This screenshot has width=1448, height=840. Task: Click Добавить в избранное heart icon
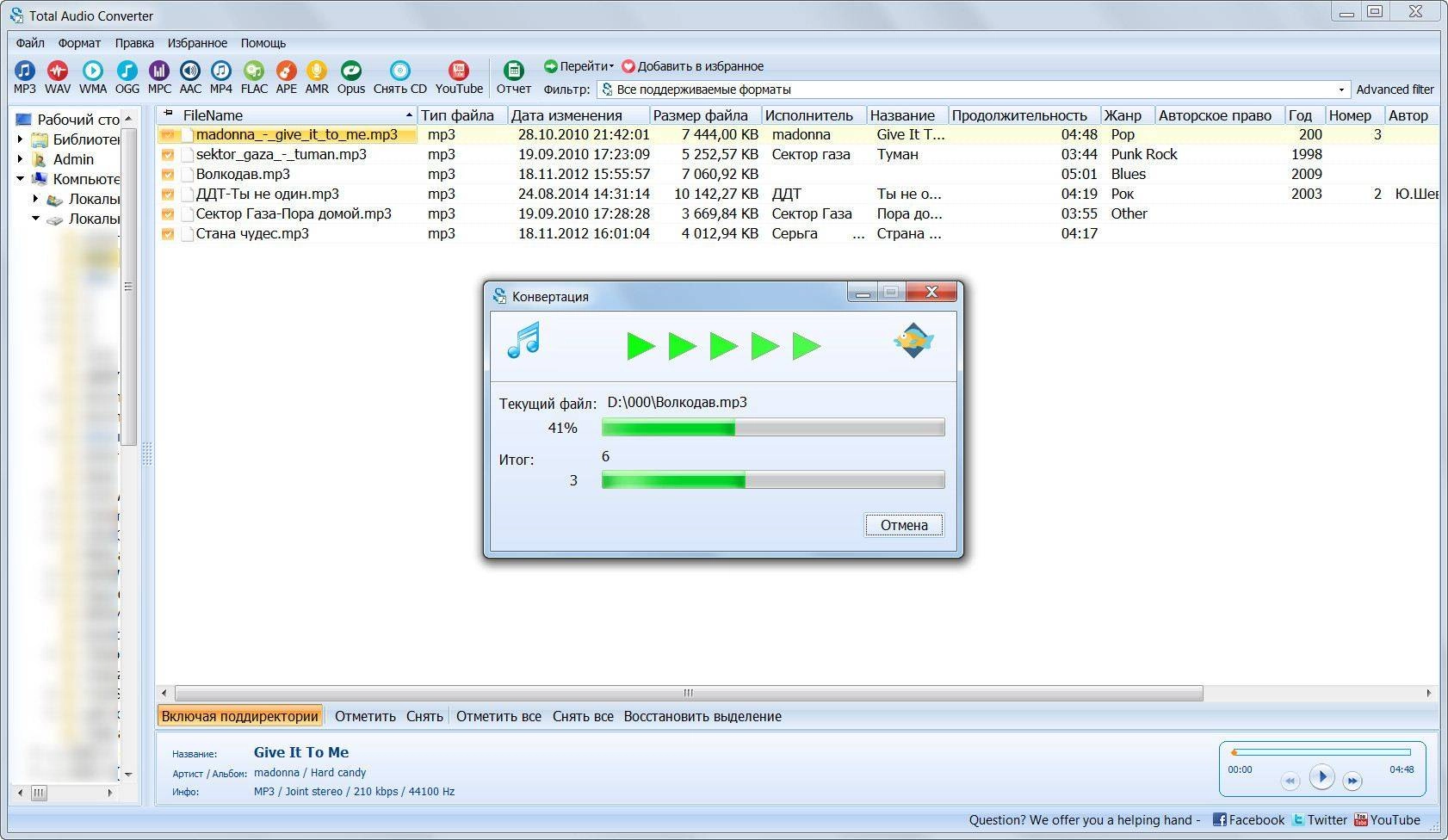click(x=628, y=66)
